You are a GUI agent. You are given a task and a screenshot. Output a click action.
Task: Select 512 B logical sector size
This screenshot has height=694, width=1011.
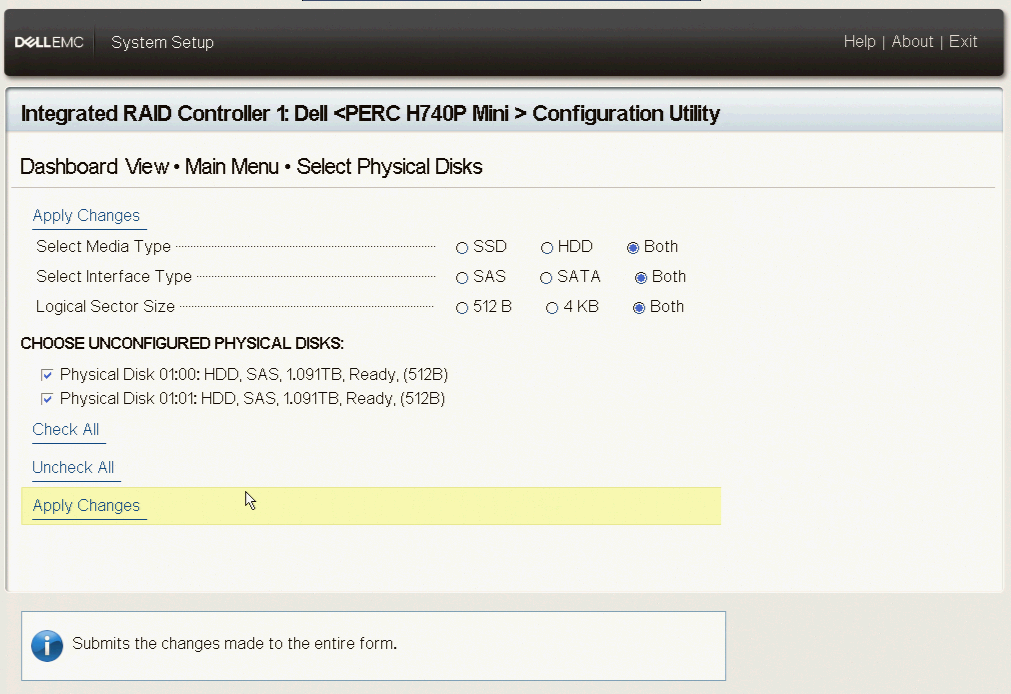tap(462, 308)
